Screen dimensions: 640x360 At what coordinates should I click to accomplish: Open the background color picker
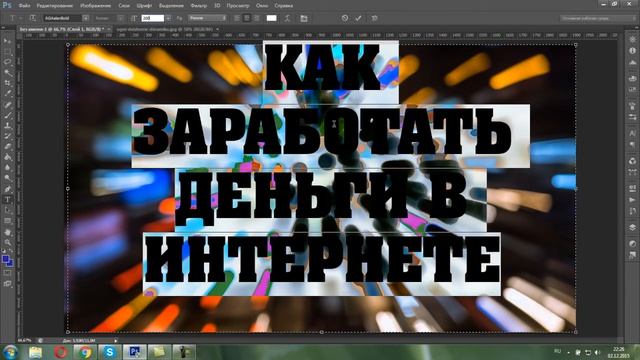[10, 263]
